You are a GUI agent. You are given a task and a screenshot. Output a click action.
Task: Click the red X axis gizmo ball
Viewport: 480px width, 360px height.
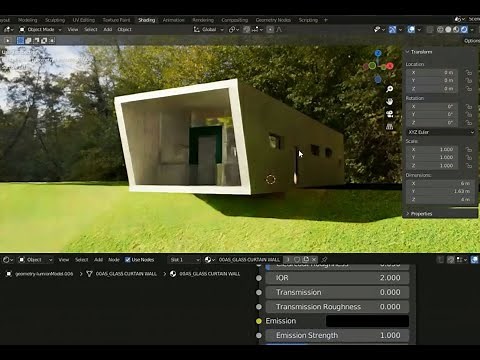coord(390,66)
